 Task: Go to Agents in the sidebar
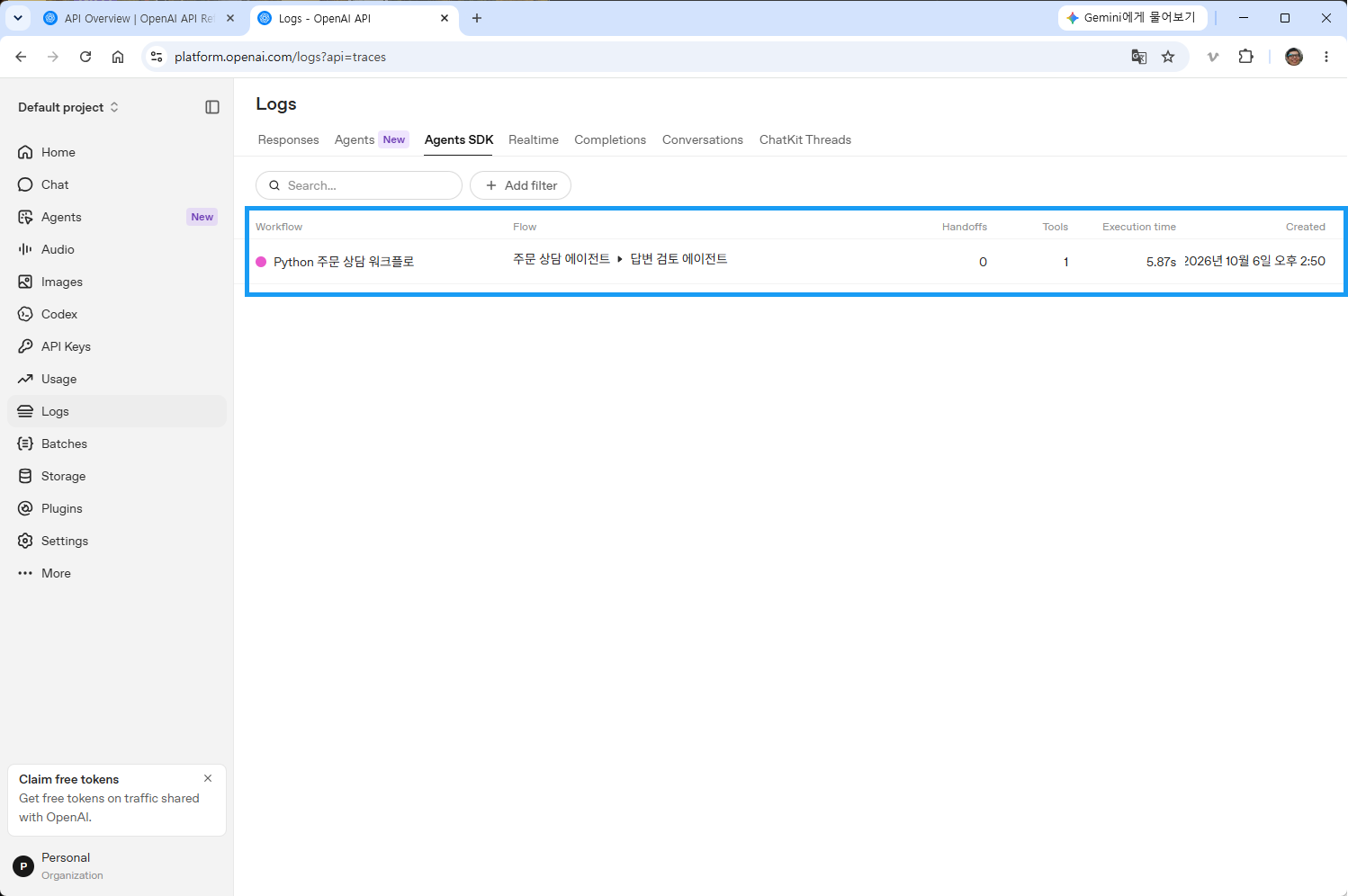pyautogui.click(x=117, y=217)
